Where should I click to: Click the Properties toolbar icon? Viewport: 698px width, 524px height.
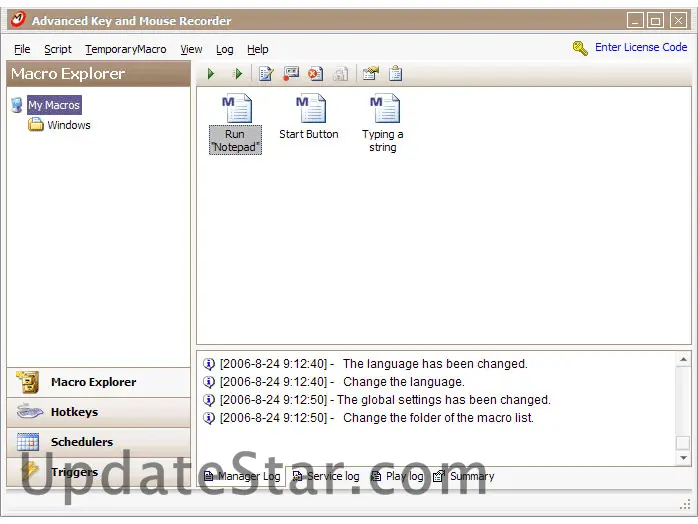[370, 74]
